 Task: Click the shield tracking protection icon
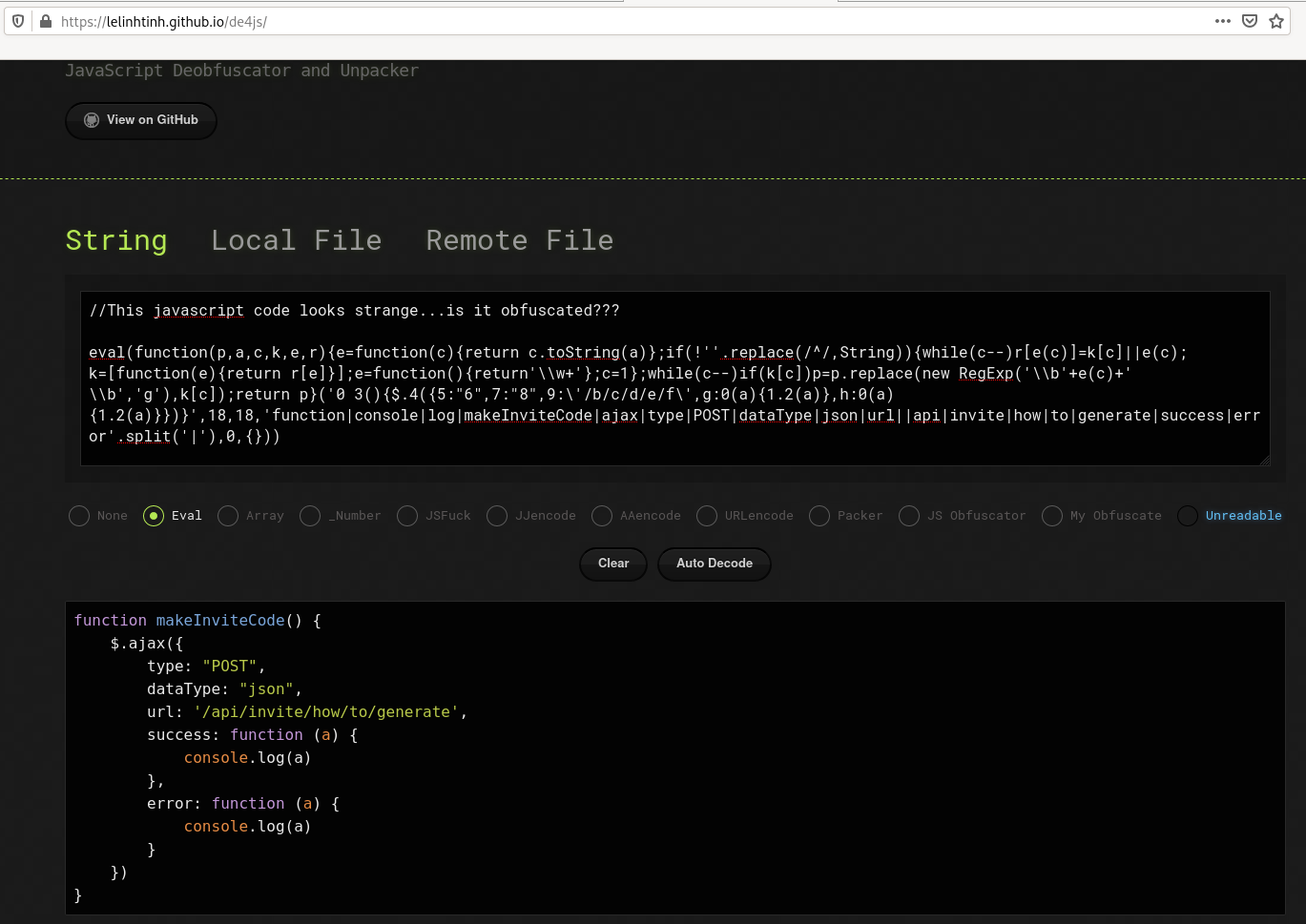click(x=18, y=21)
